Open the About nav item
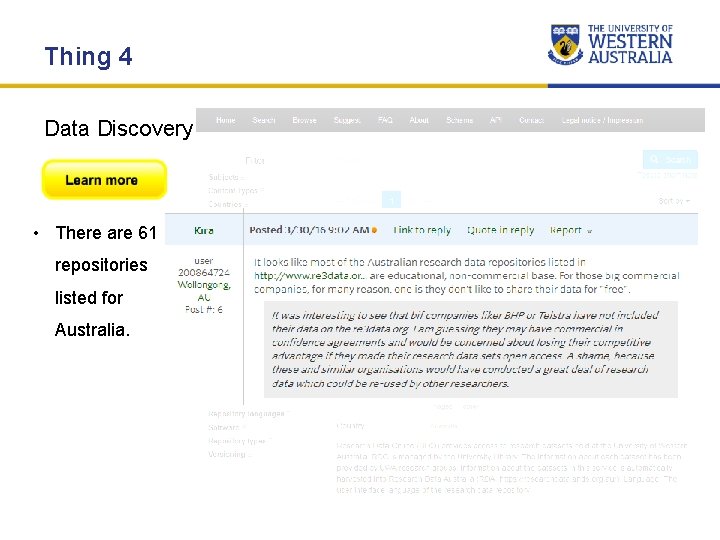Viewport: 720px width, 540px height. [x=419, y=120]
